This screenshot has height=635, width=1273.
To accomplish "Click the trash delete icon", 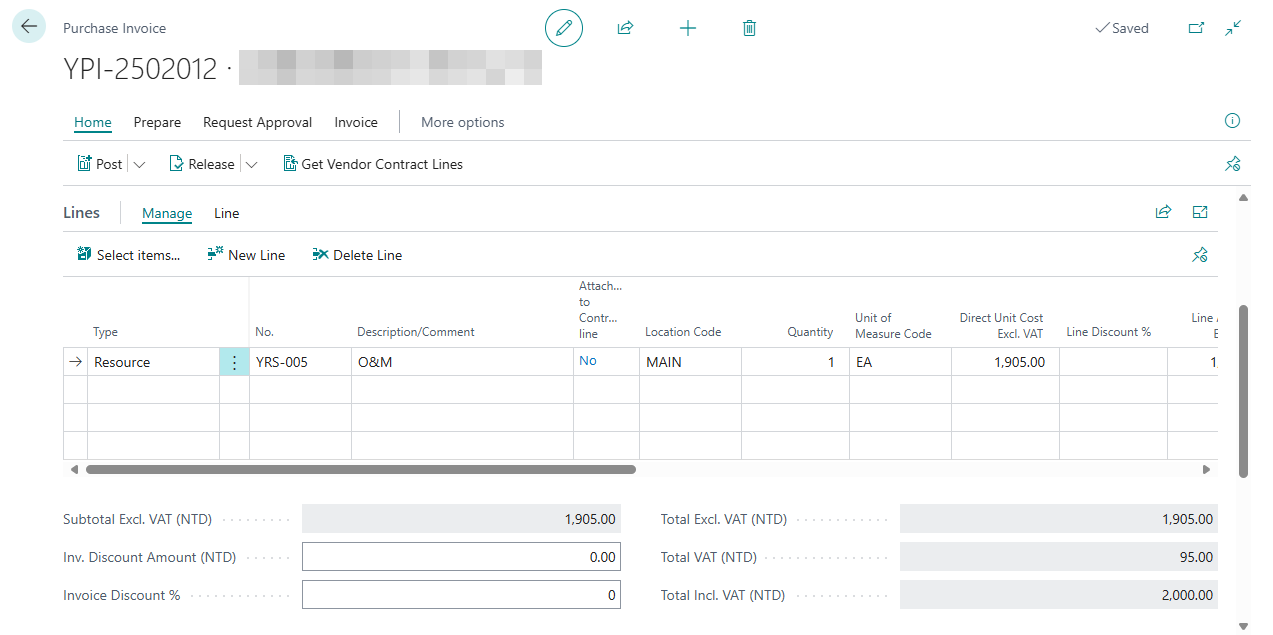I will click(x=749, y=28).
